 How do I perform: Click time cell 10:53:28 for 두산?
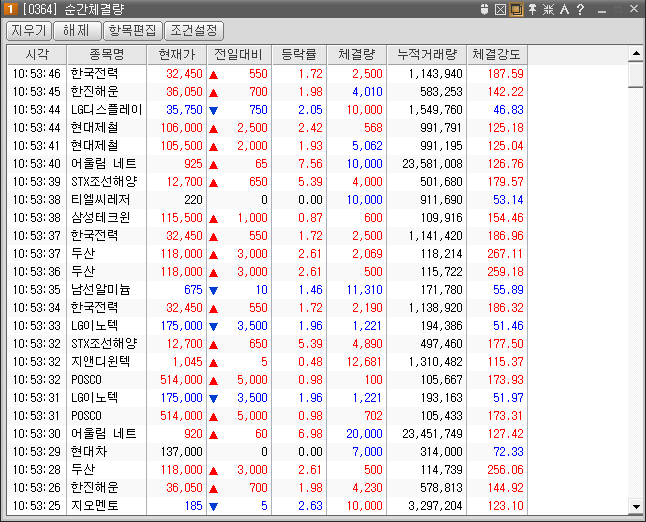pyautogui.click(x=36, y=470)
